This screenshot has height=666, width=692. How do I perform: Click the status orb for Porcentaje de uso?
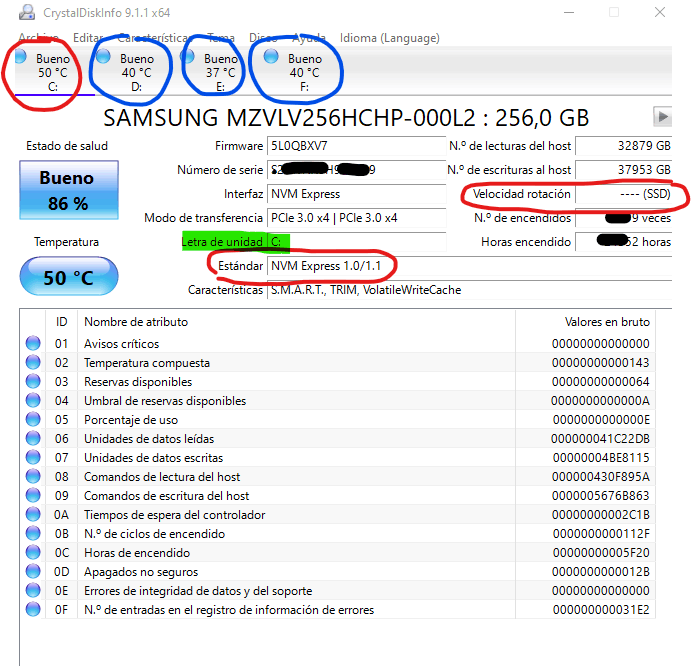[x=33, y=419]
